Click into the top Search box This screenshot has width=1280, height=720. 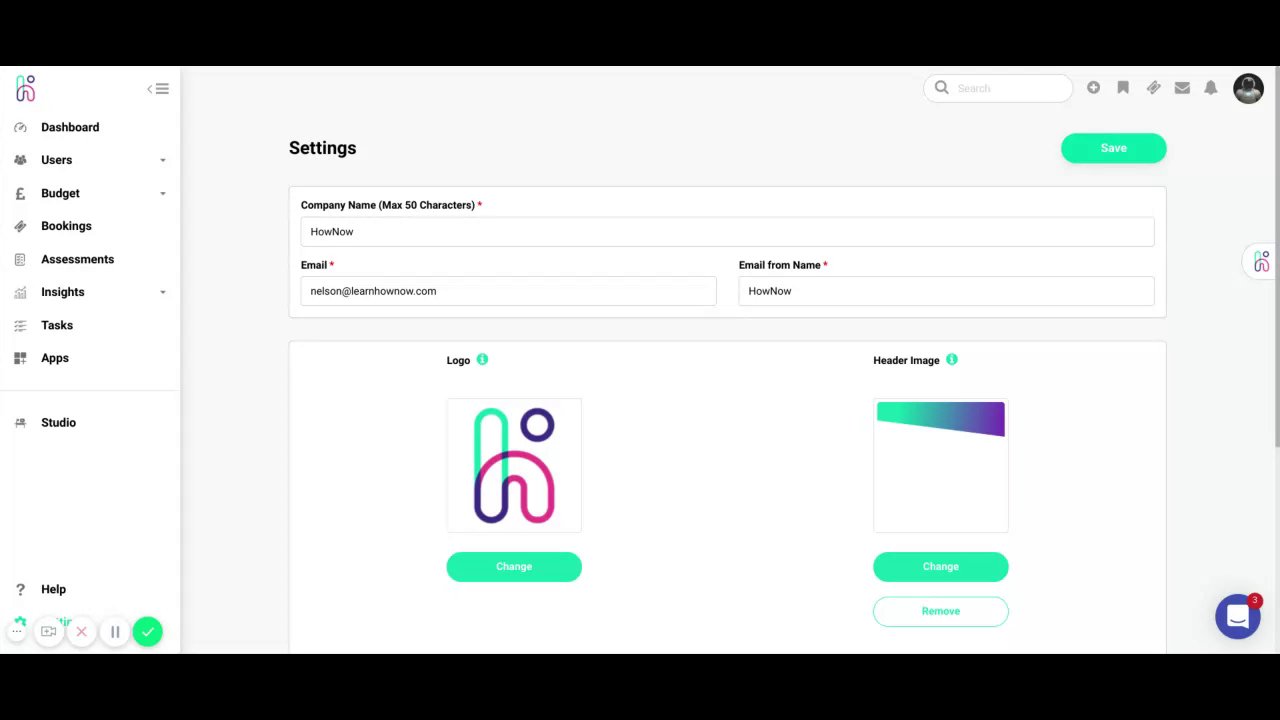pyautogui.click(x=998, y=88)
